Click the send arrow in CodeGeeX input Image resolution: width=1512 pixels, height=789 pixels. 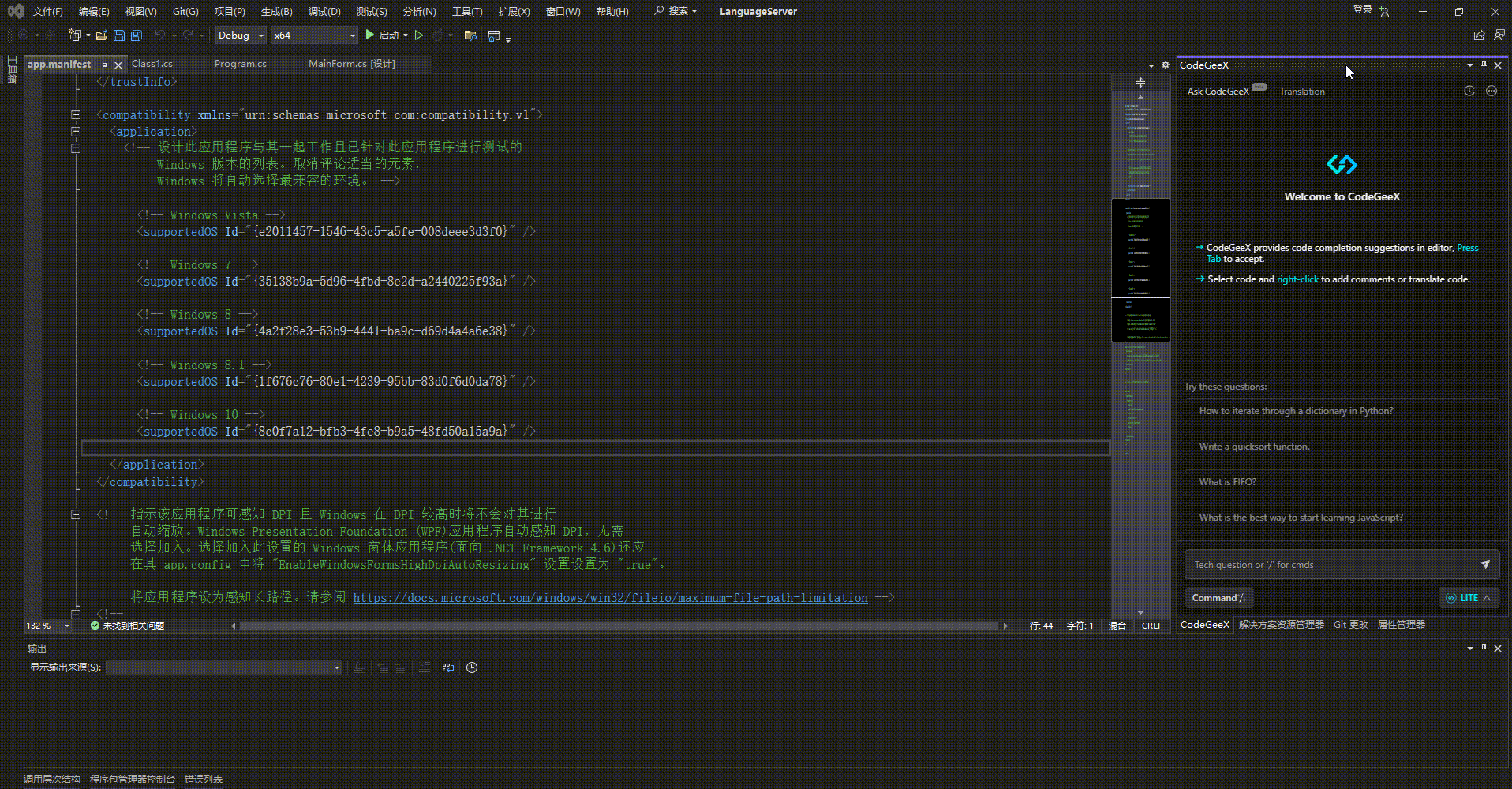tap(1484, 564)
